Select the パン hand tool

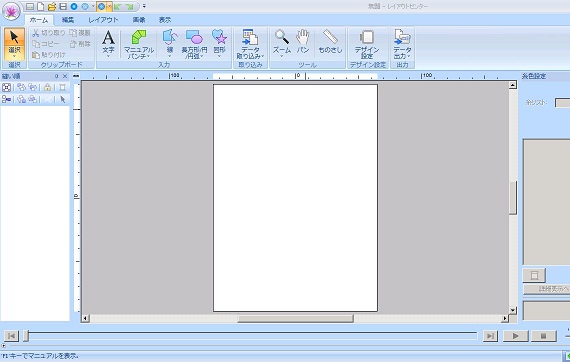(303, 41)
